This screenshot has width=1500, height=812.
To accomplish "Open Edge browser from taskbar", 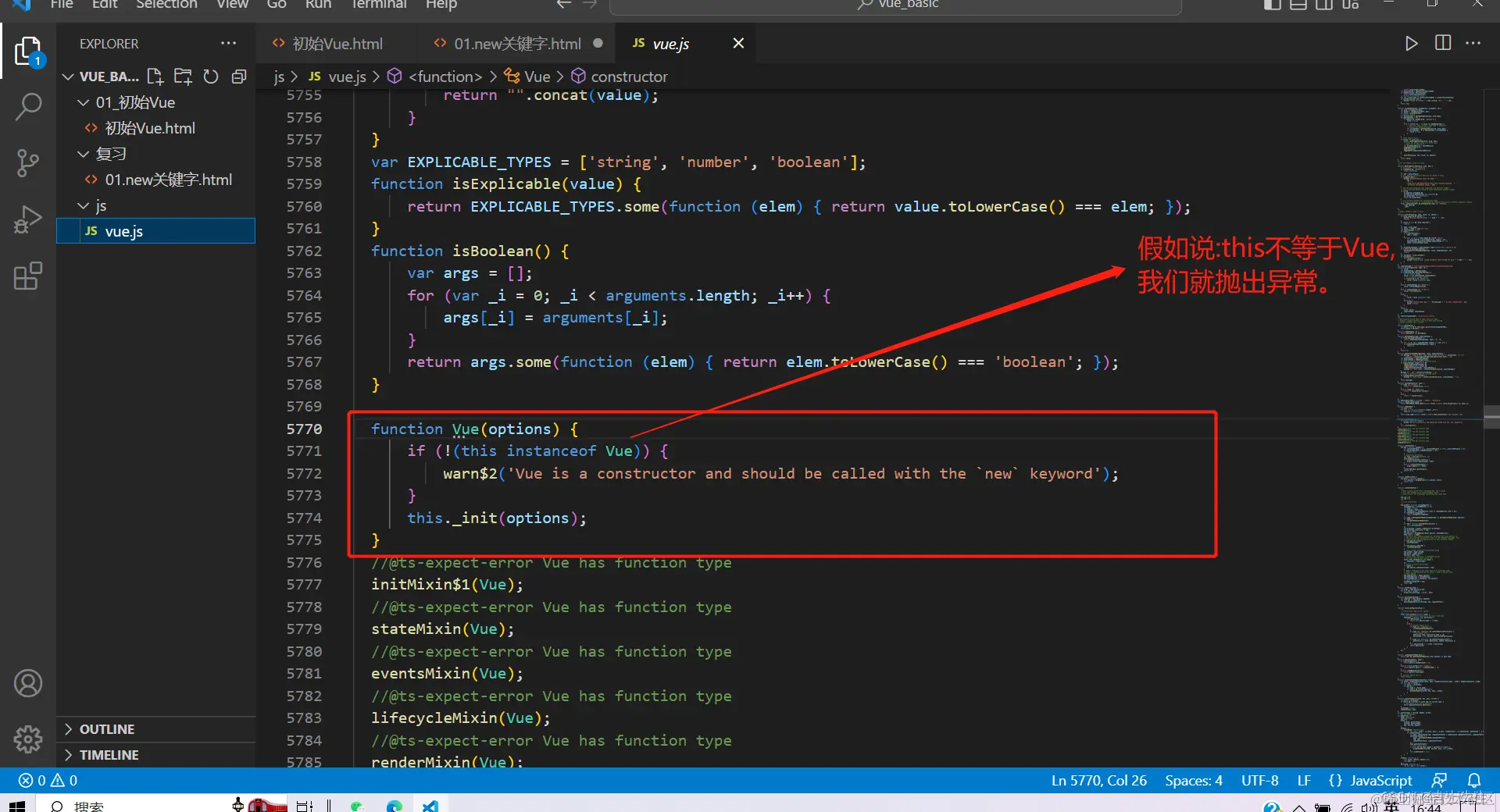I will click(394, 806).
